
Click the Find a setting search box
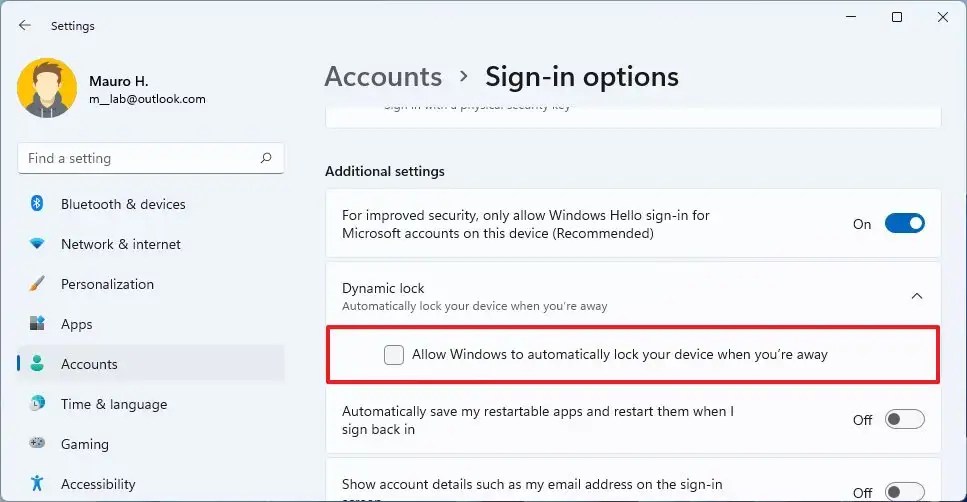pos(151,158)
